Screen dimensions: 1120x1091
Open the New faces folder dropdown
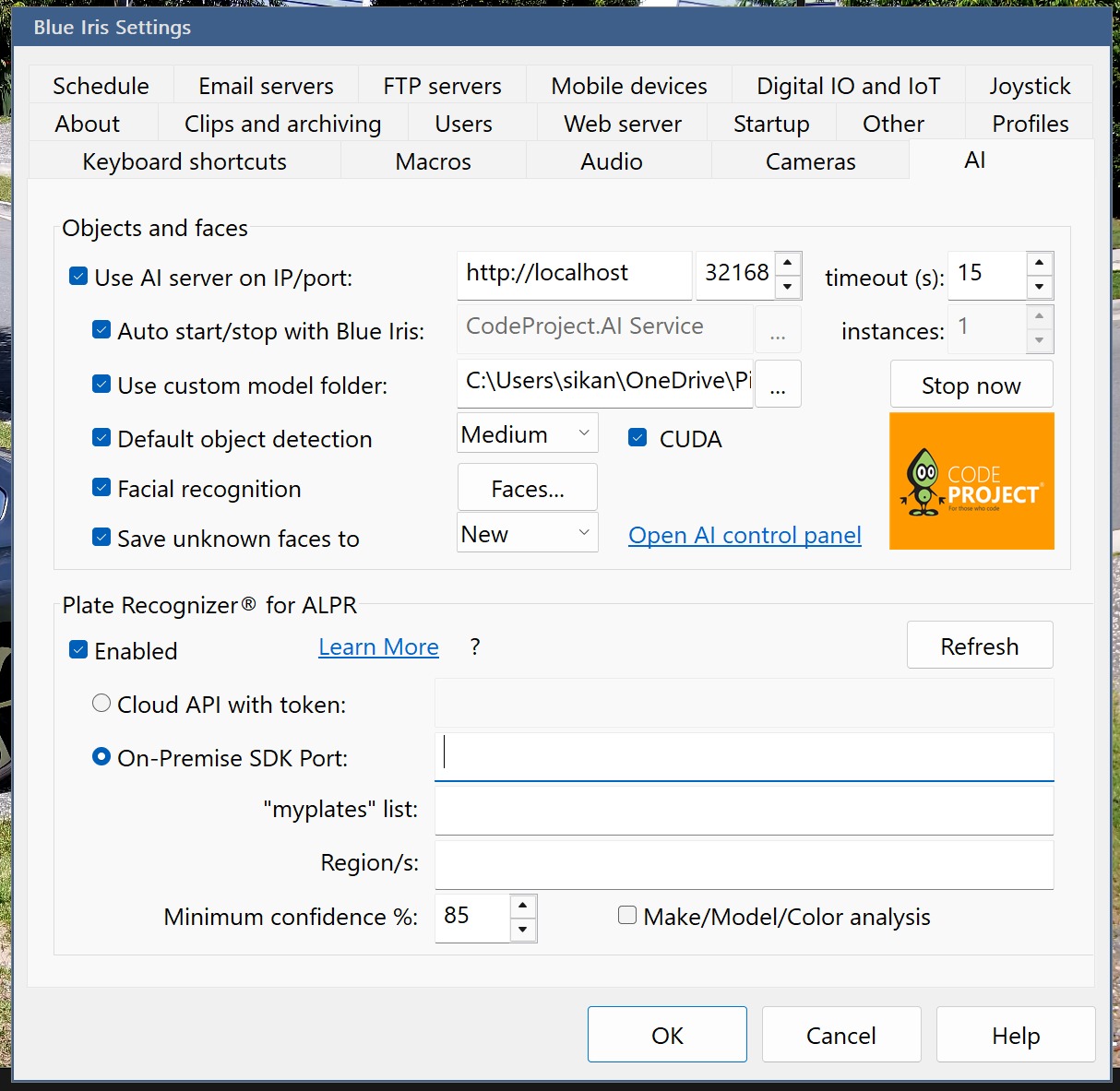[x=528, y=532]
